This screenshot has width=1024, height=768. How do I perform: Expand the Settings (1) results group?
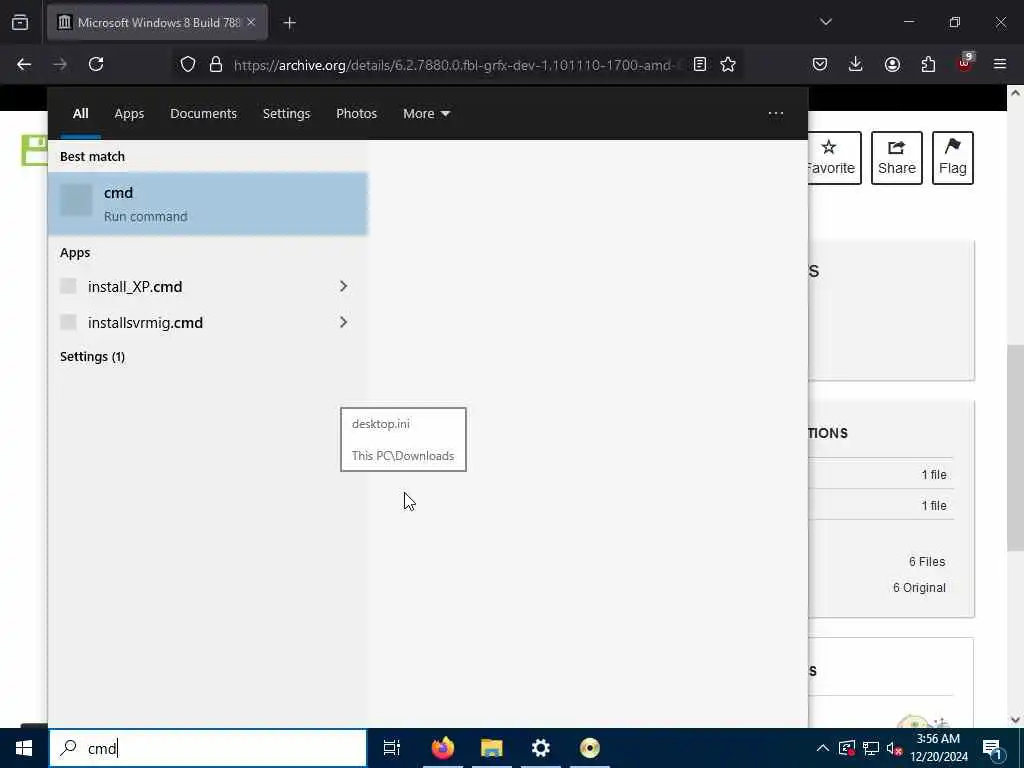point(92,357)
